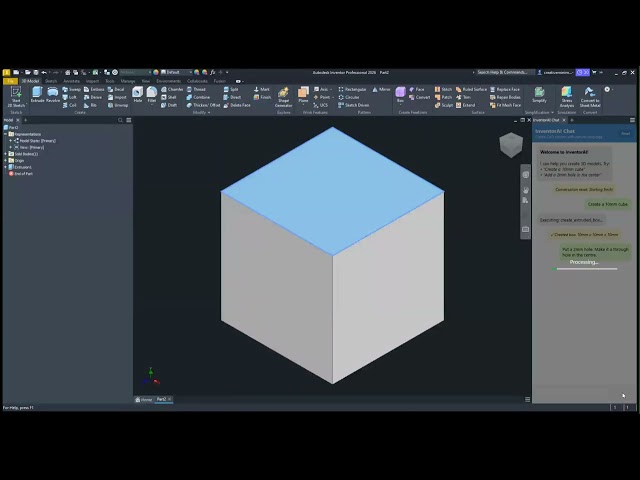Open the fx parameters icon

pos(212,72)
